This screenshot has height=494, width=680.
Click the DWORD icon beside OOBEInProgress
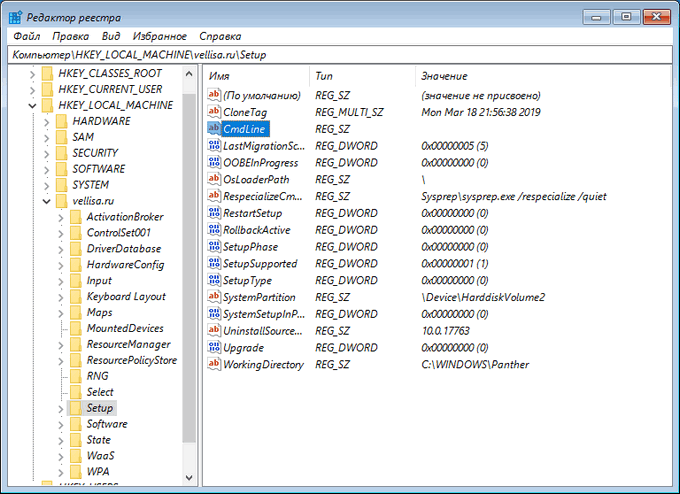point(213,163)
